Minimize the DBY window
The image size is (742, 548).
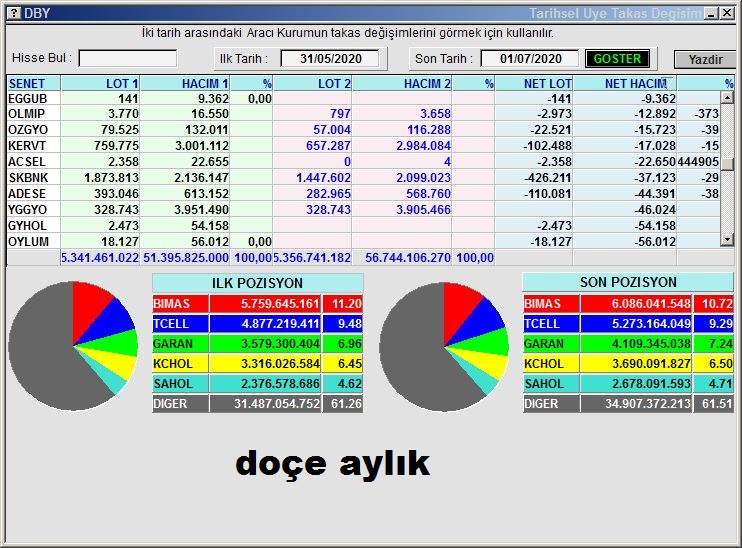(711, 13)
